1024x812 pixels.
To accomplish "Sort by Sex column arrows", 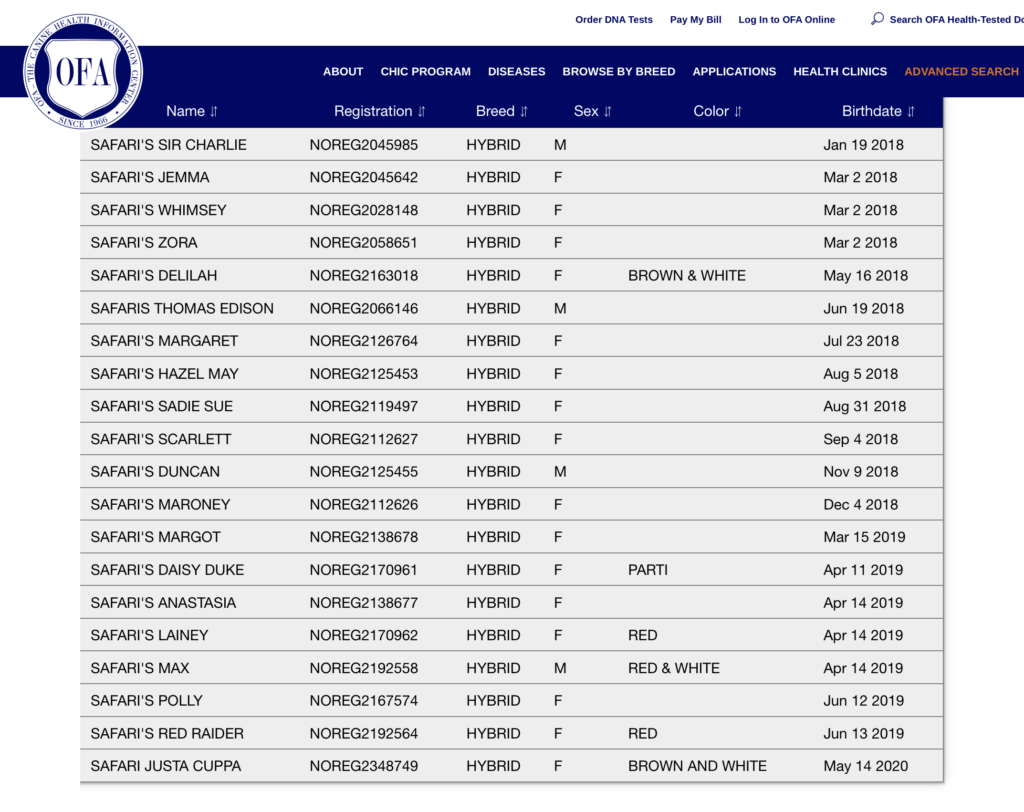I will [607, 112].
